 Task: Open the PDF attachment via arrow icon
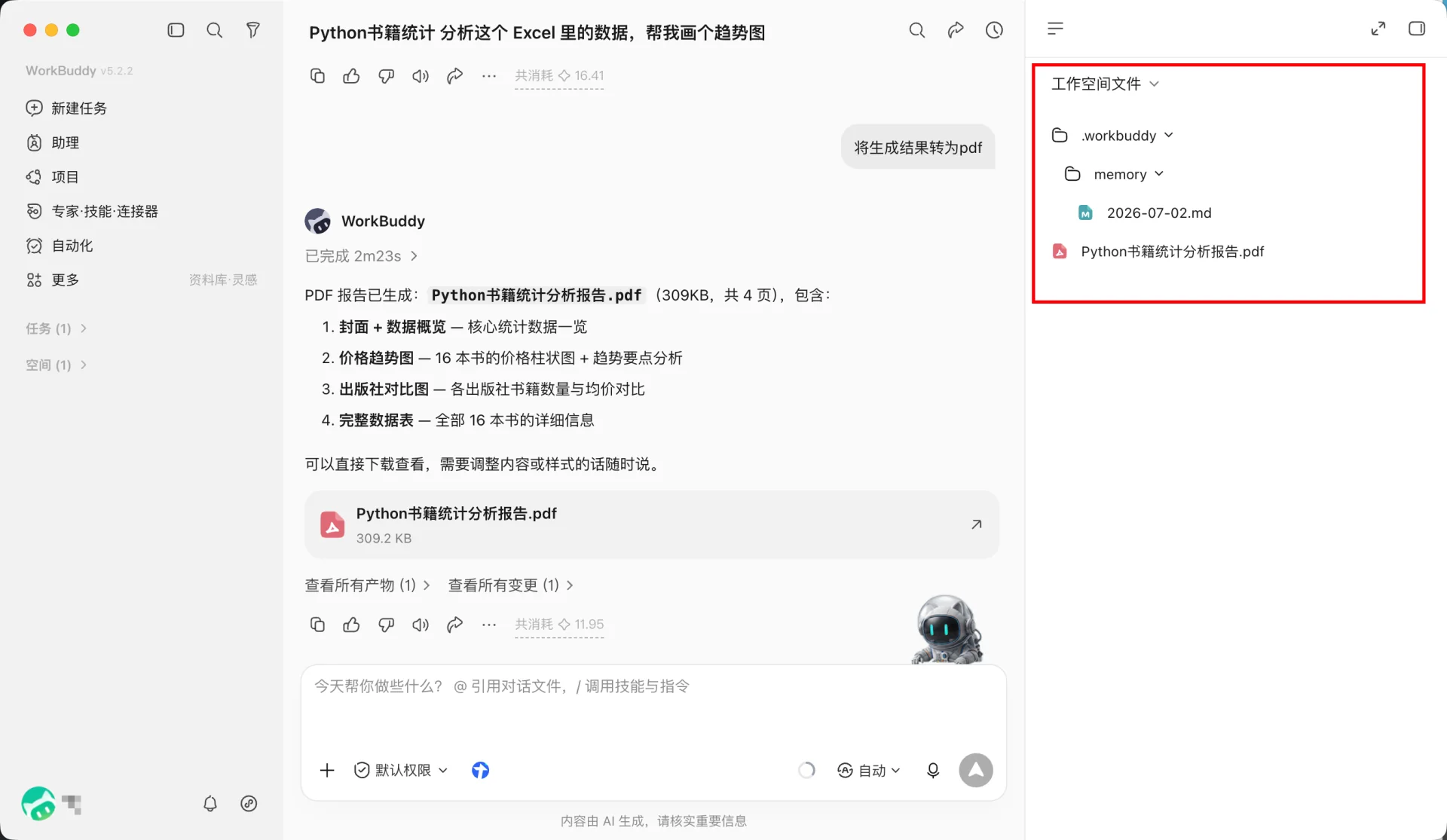(x=976, y=524)
